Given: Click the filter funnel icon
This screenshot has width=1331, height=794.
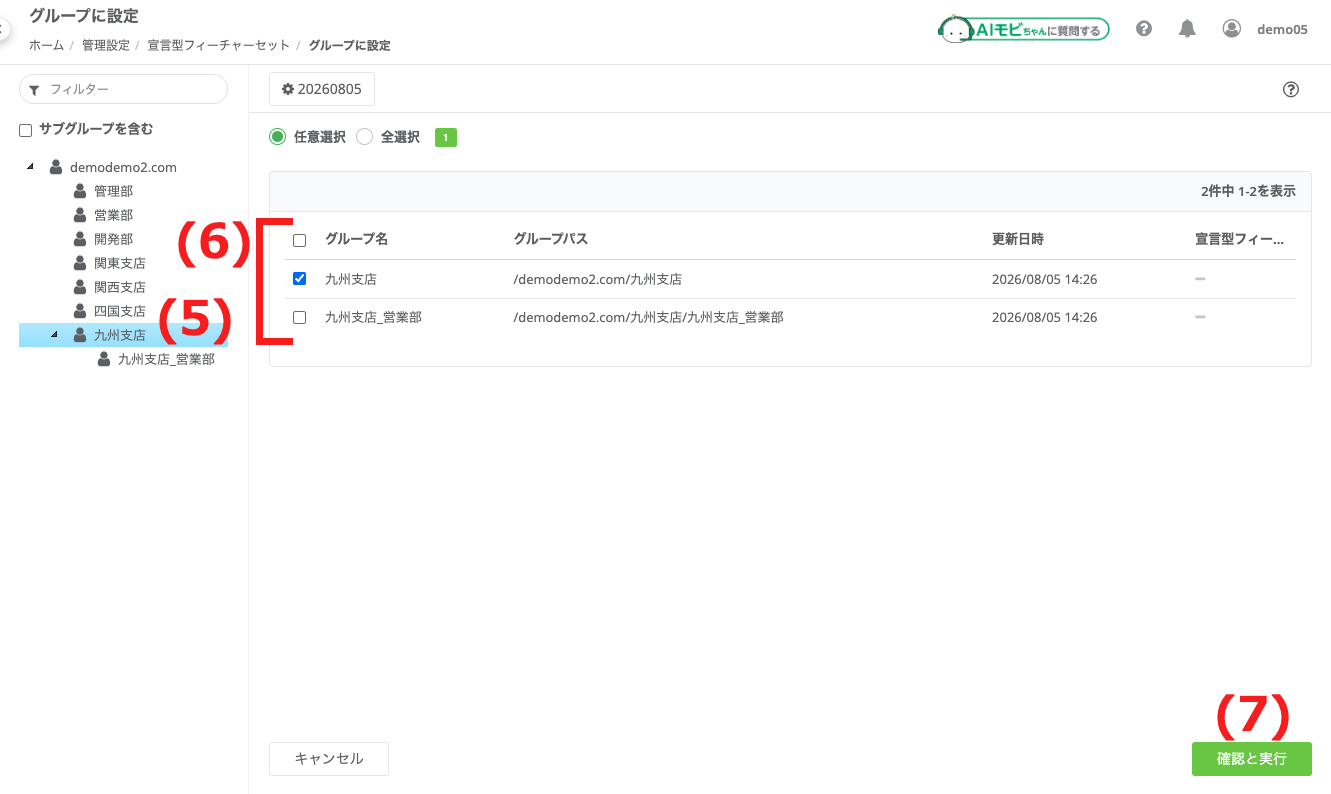Looking at the screenshot, I should click(35, 90).
